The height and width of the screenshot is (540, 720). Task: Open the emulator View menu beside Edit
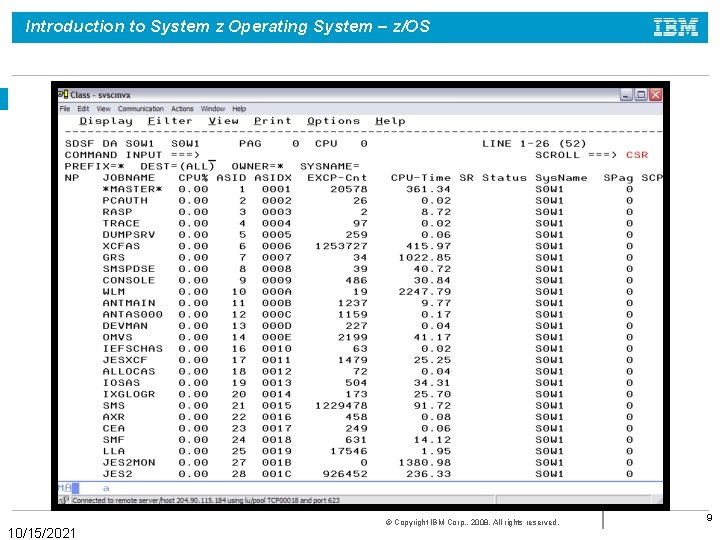(x=103, y=109)
